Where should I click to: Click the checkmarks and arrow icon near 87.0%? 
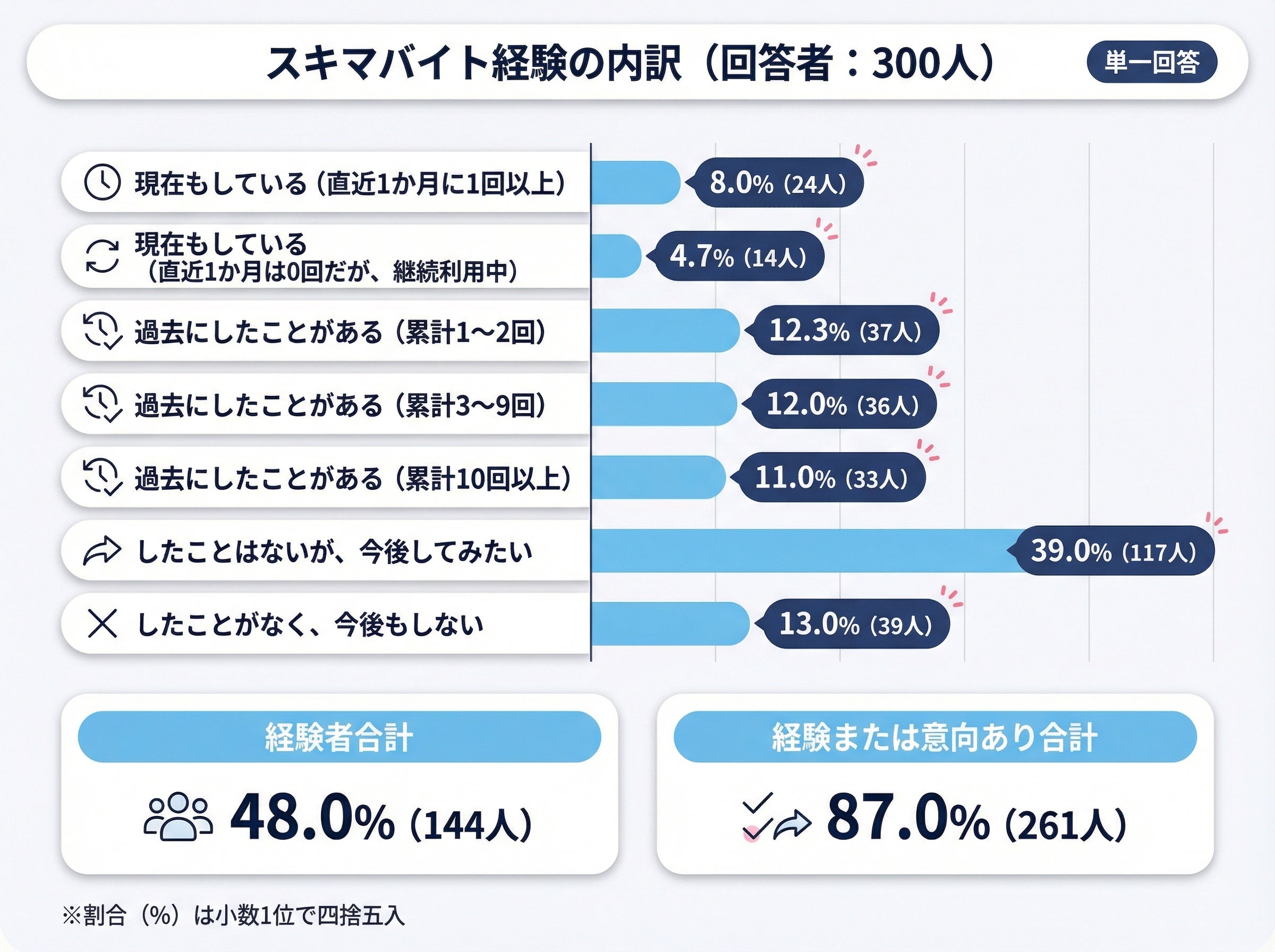[x=776, y=818]
